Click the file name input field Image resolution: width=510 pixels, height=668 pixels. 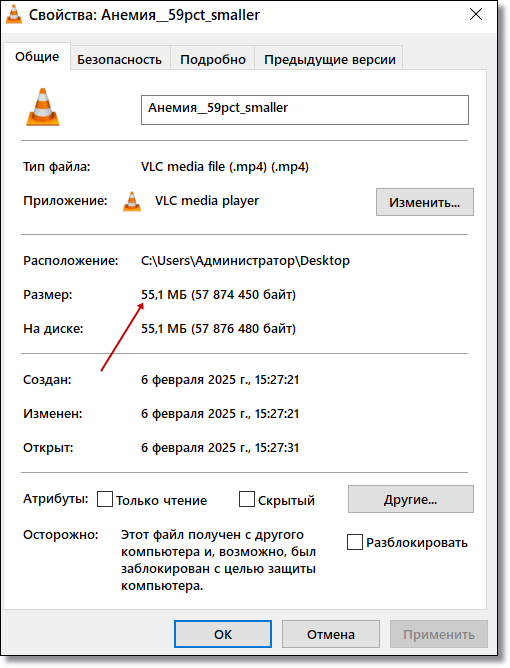point(305,110)
